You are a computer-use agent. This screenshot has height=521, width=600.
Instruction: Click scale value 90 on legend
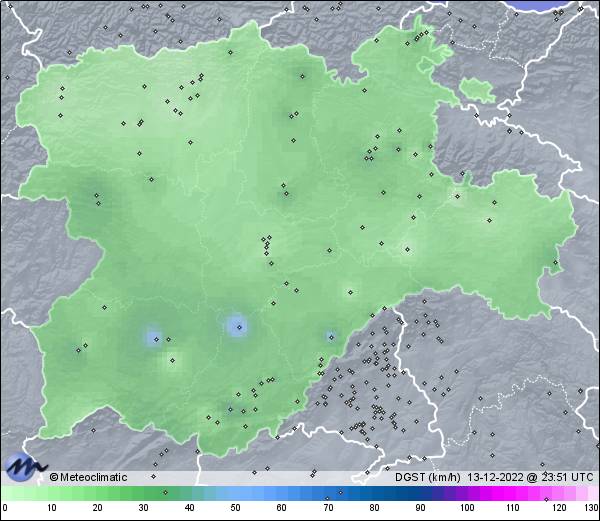pos(420,508)
